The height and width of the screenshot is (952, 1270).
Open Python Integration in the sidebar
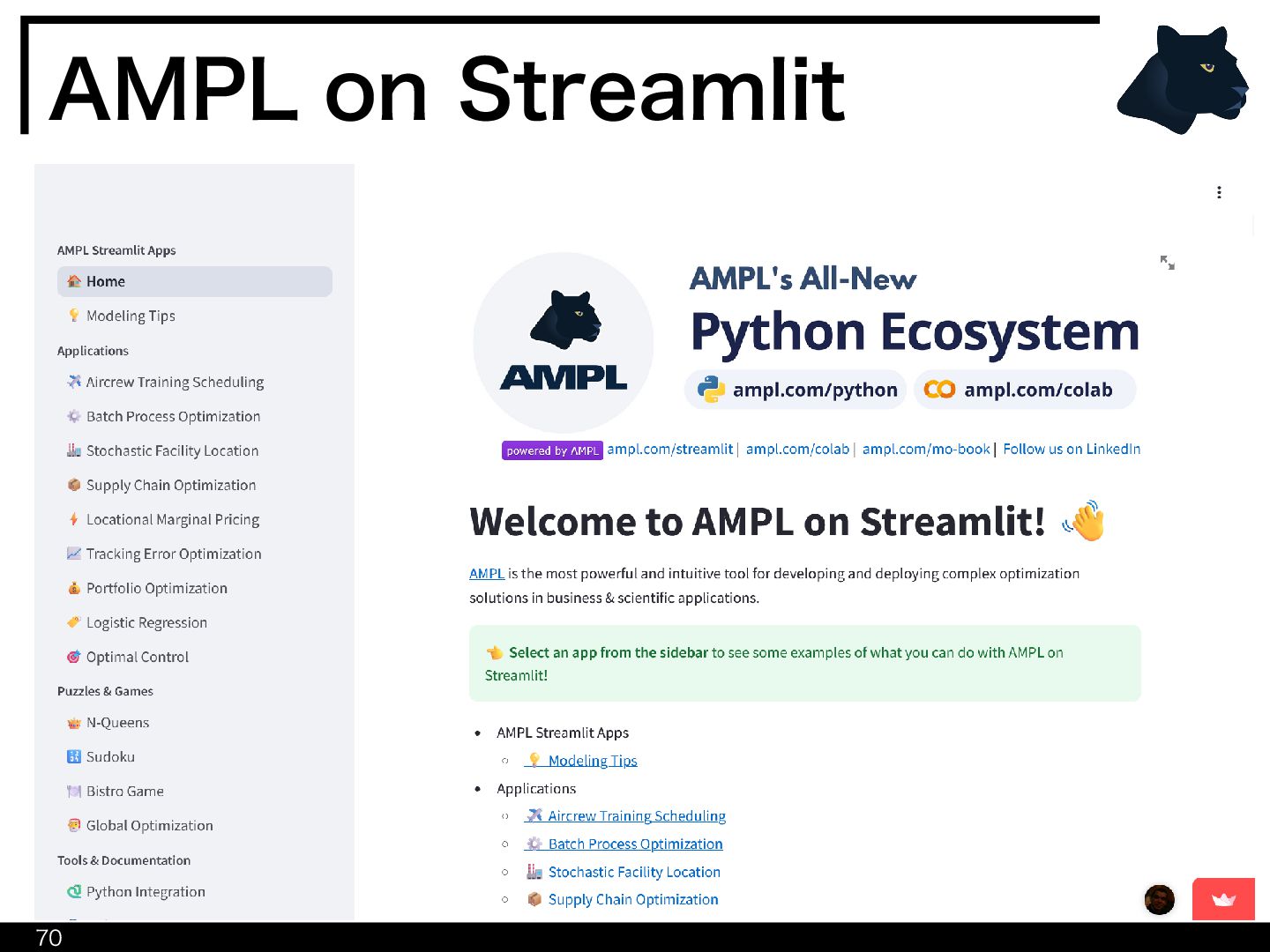point(195,891)
